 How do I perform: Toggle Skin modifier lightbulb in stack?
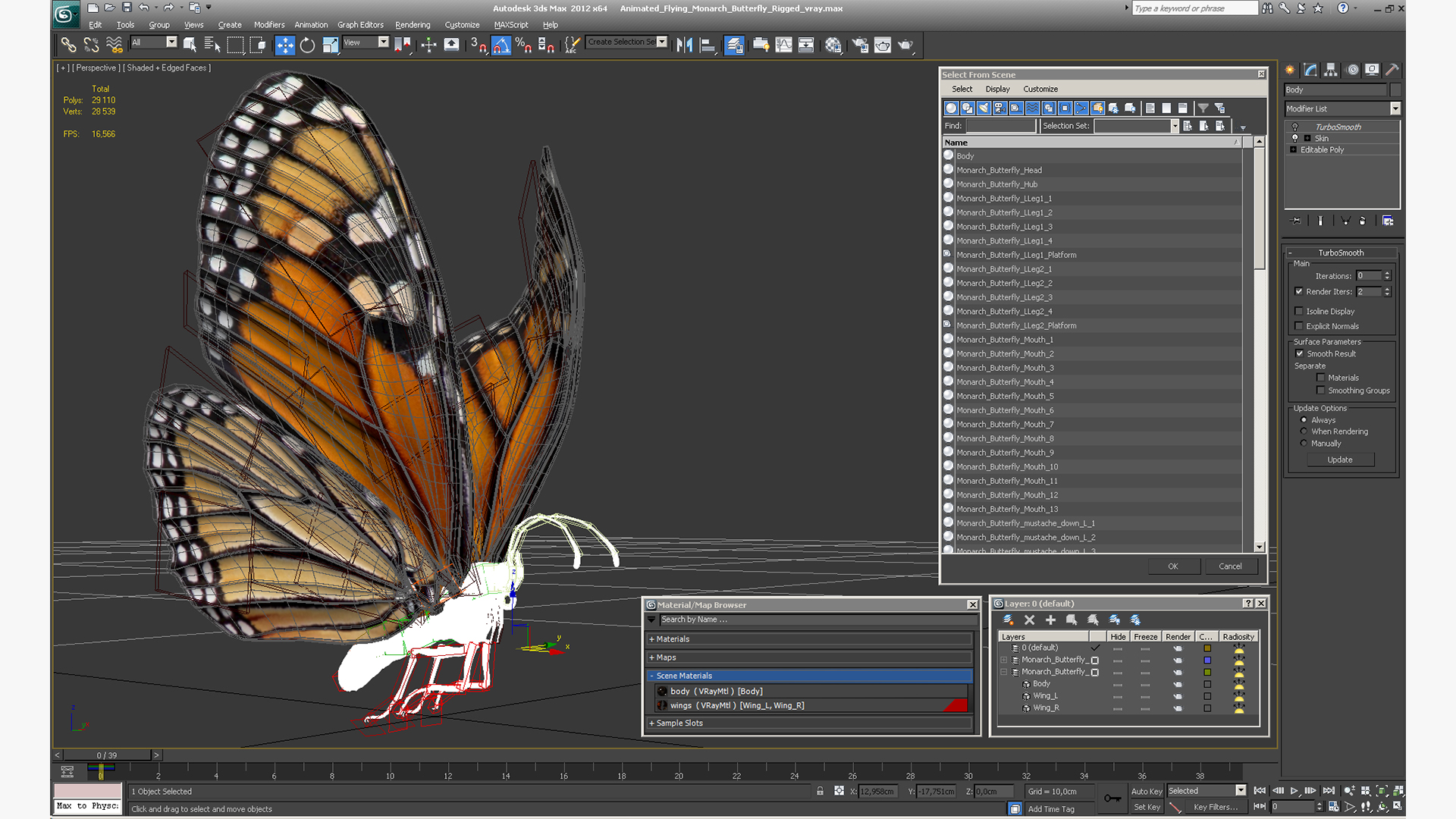[1295, 138]
